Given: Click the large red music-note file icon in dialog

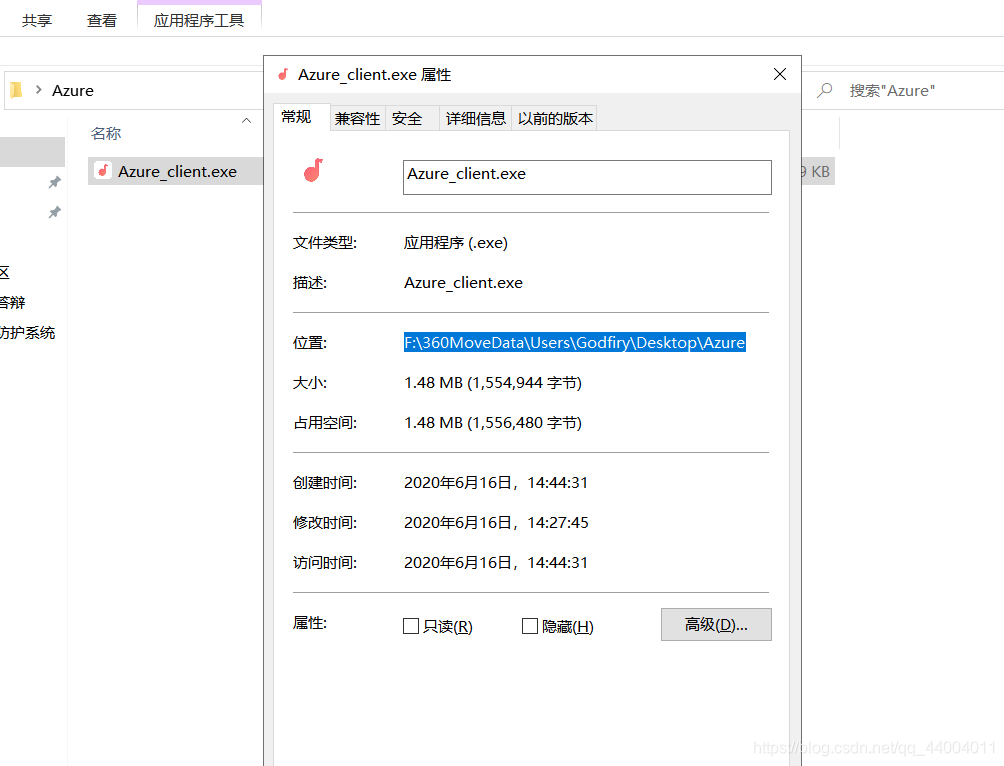Looking at the screenshot, I should 313,170.
